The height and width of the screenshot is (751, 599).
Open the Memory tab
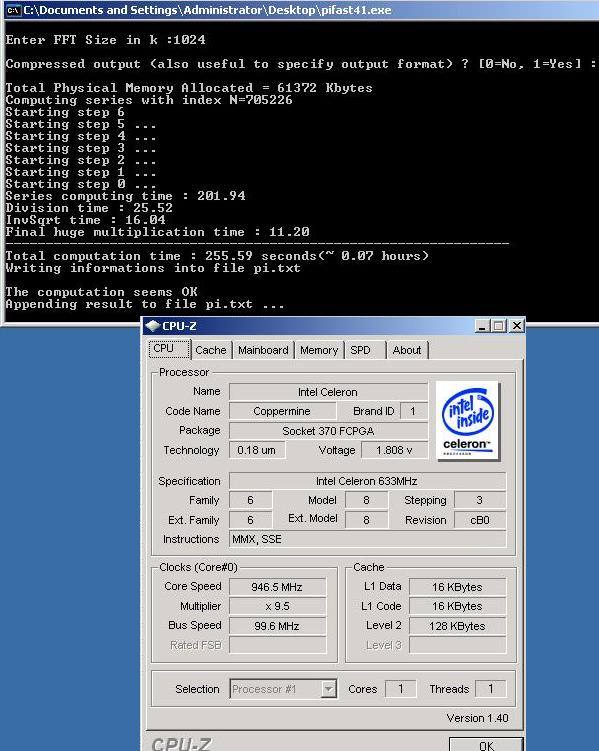tap(319, 350)
